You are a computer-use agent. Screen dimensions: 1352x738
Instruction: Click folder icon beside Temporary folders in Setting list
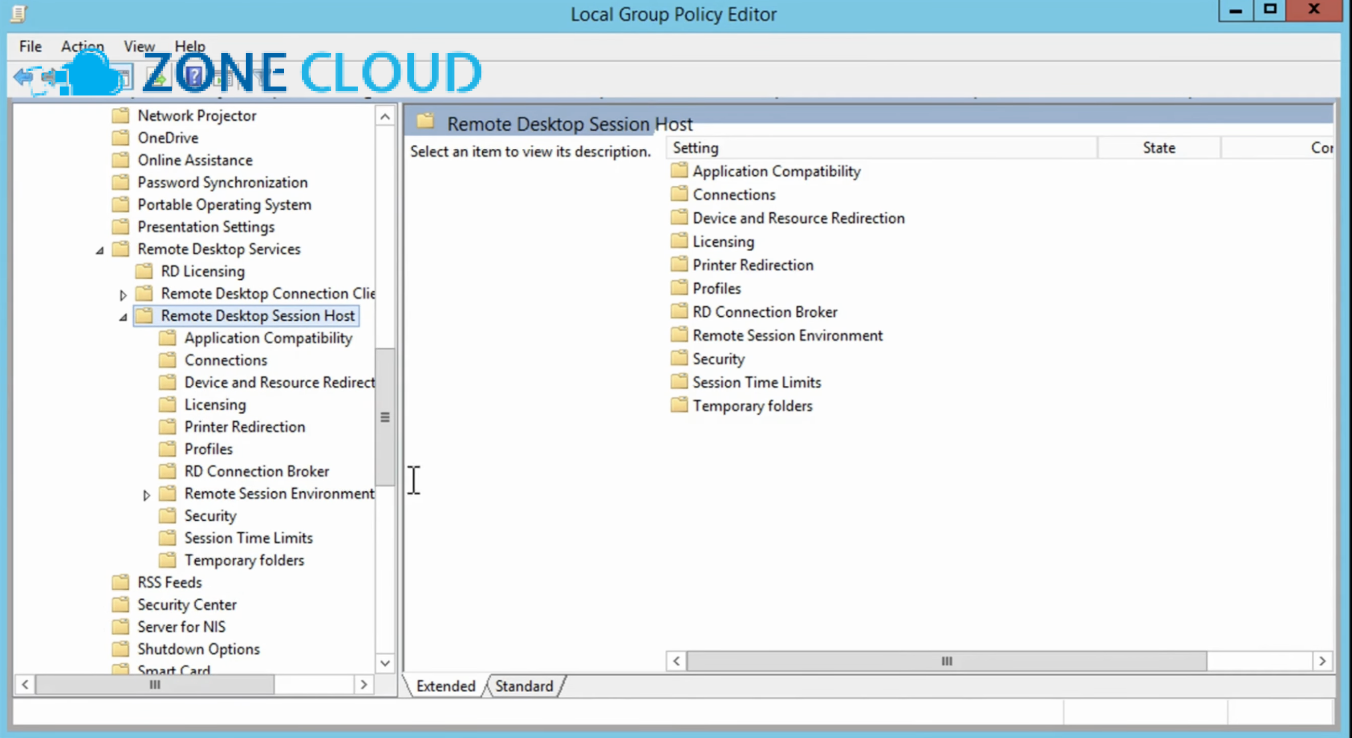679,405
